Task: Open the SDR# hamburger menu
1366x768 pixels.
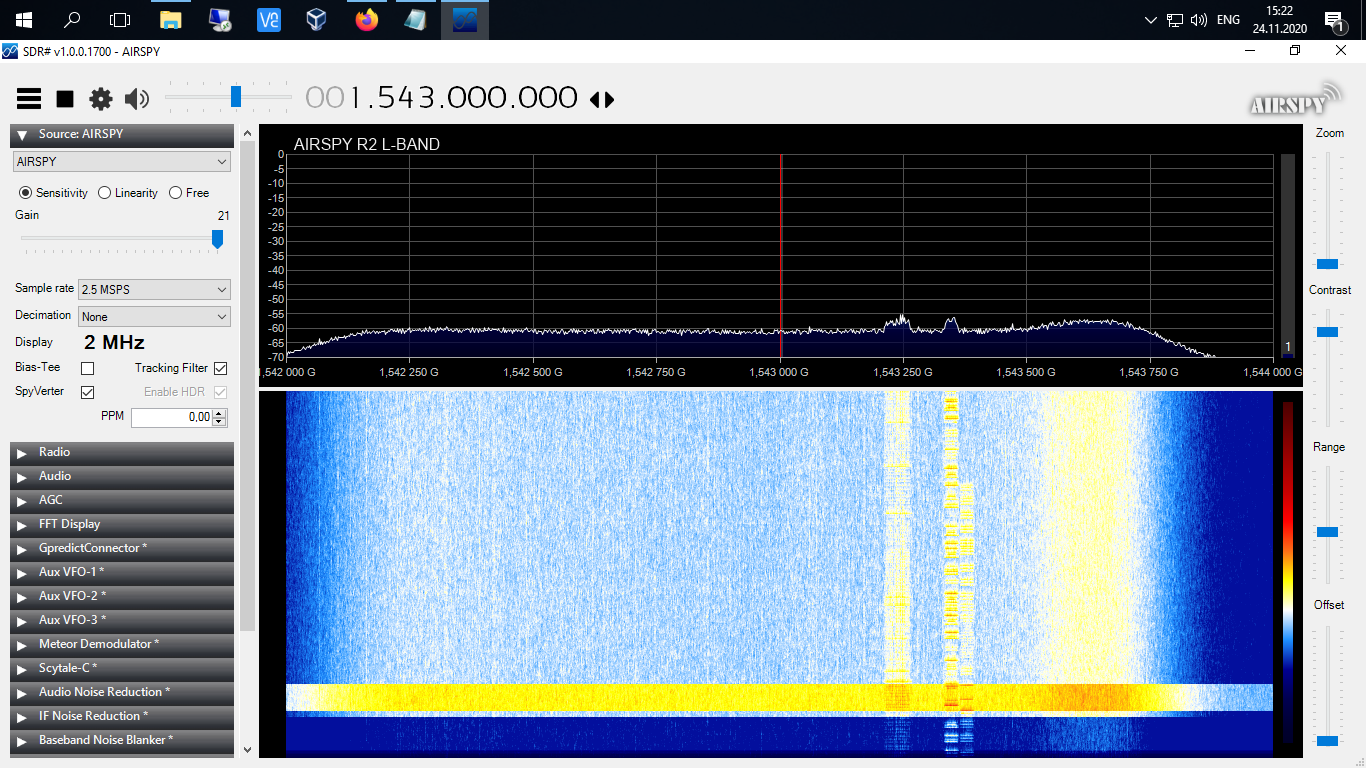Action: 29,98
